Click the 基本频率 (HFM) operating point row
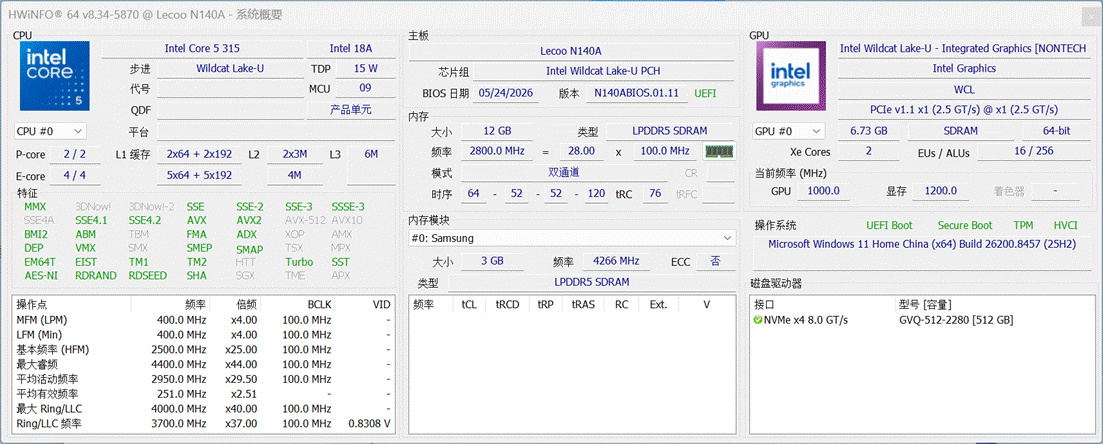This screenshot has width=1103, height=444. coord(203,350)
